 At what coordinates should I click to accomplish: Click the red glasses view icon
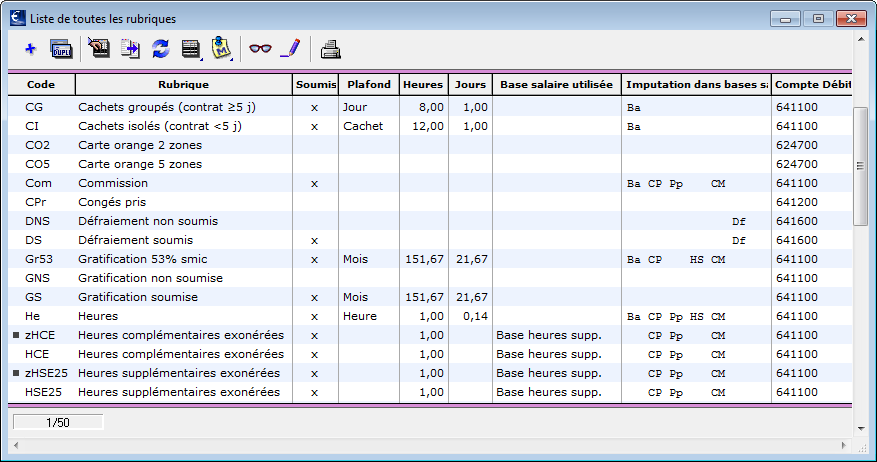(x=260, y=49)
